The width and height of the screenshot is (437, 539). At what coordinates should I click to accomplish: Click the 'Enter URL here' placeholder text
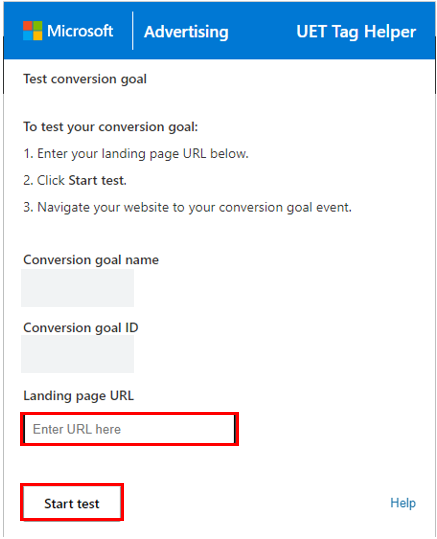[77, 429]
